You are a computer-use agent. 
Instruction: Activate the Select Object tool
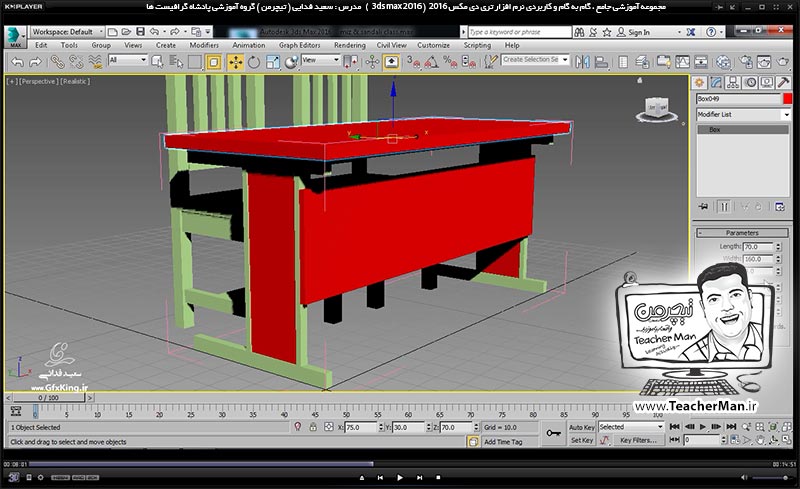pyautogui.click(x=157, y=62)
